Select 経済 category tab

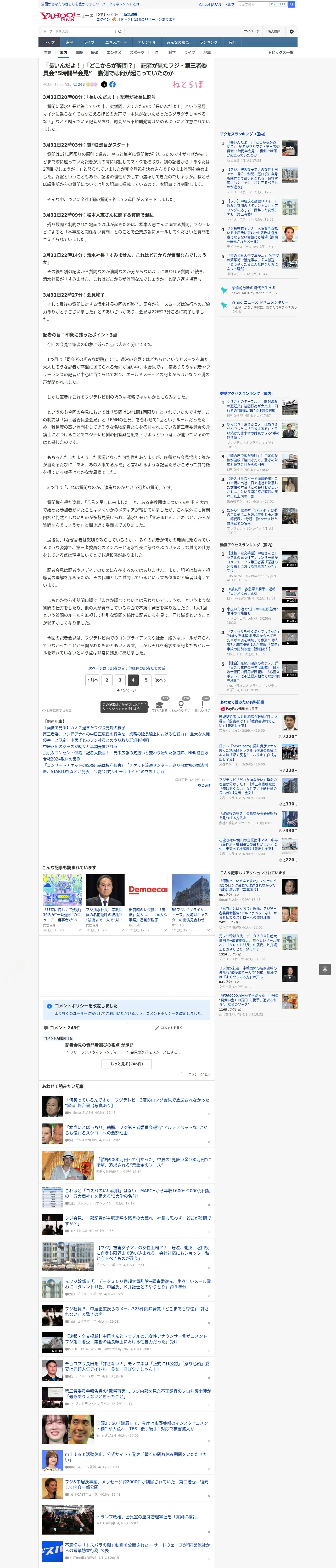click(x=94, y=52)
